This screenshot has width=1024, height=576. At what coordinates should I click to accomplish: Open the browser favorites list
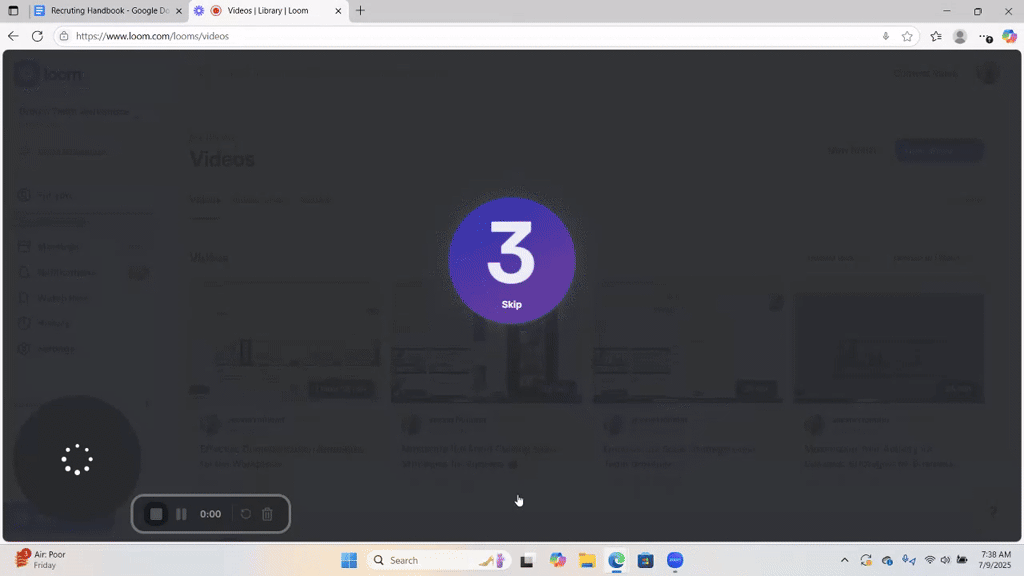936,36
